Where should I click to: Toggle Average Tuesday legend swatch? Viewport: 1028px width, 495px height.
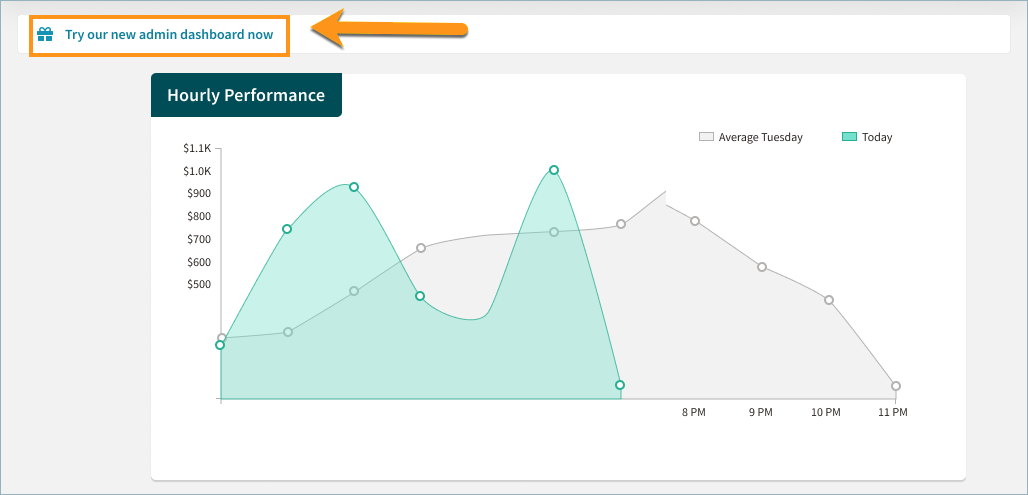pyautogui.click(x=706, y=137)
